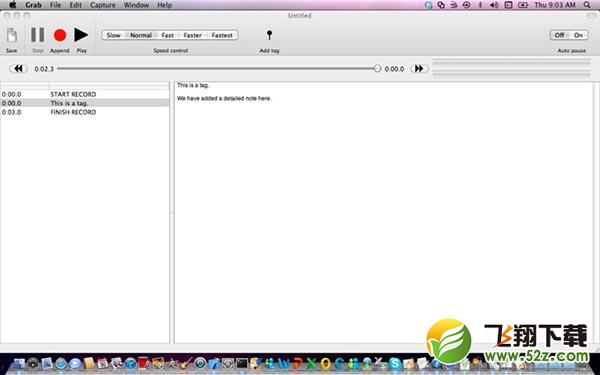The height and width of the screenshot is (375, 600).
Task: Choose the Faster speed segment
Action: coord(192,35)
